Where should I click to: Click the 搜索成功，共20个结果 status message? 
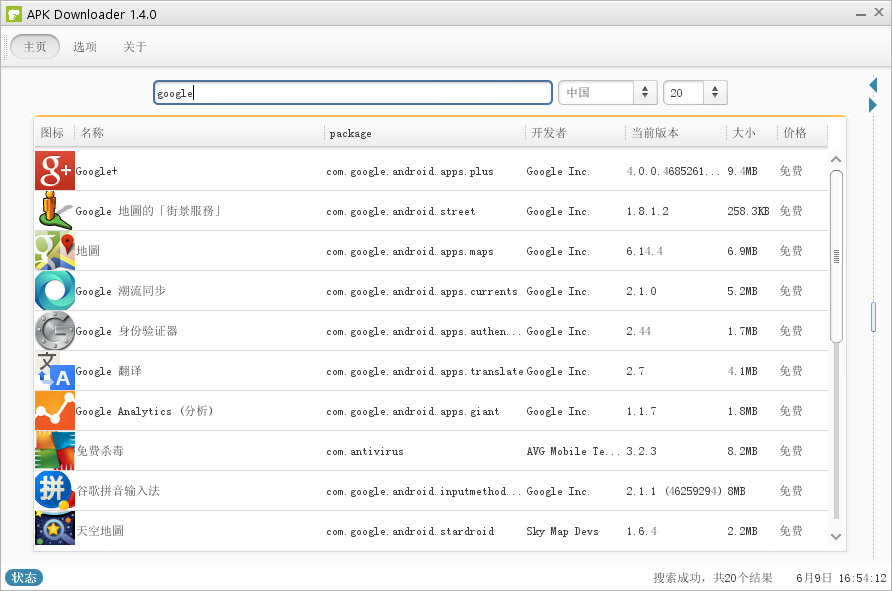pyautogui.click(x=713, y=578)
